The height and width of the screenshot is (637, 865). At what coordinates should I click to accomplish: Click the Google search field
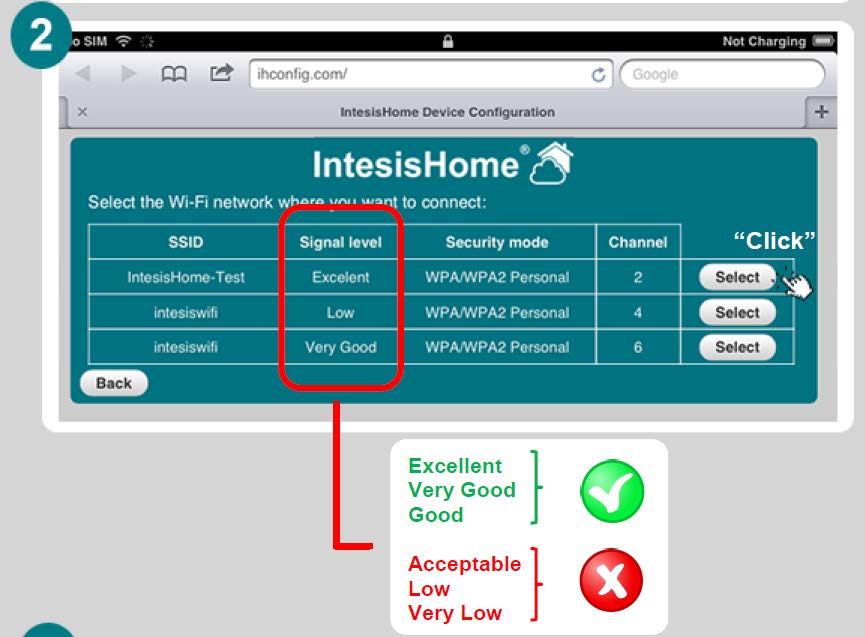[722, 74]
